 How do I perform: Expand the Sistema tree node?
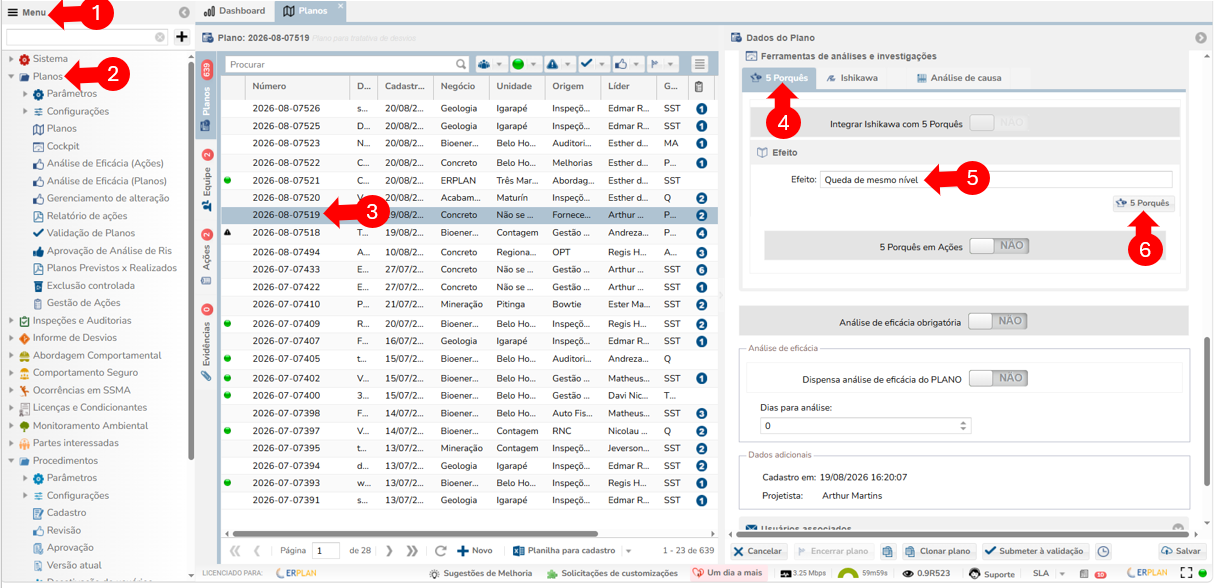click(x=11, y=59)
